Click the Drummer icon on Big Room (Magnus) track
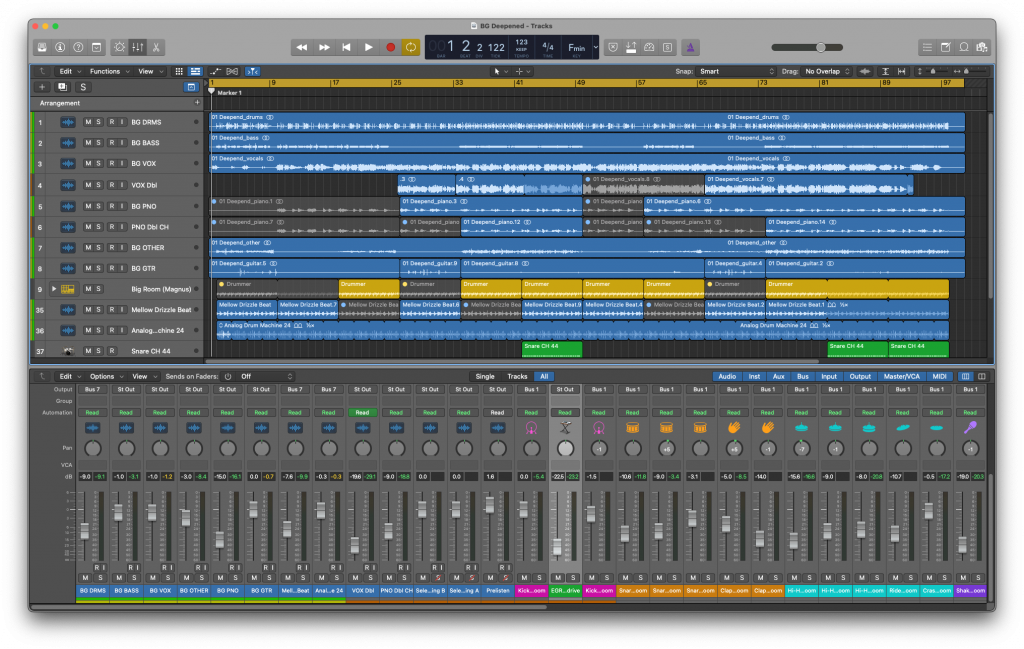This screenshot has width=1024, height=649. pos(68,289)
